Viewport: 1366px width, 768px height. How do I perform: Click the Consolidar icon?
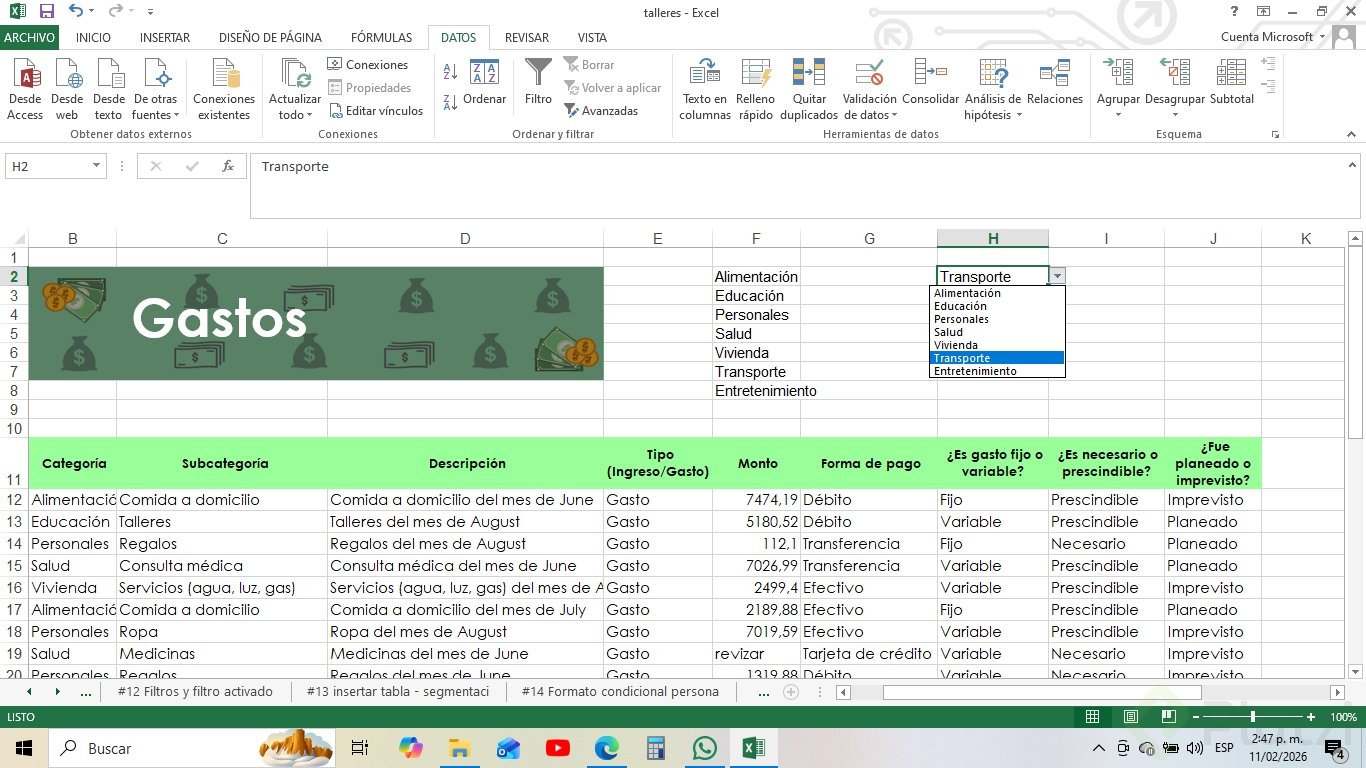click(930, 74)
